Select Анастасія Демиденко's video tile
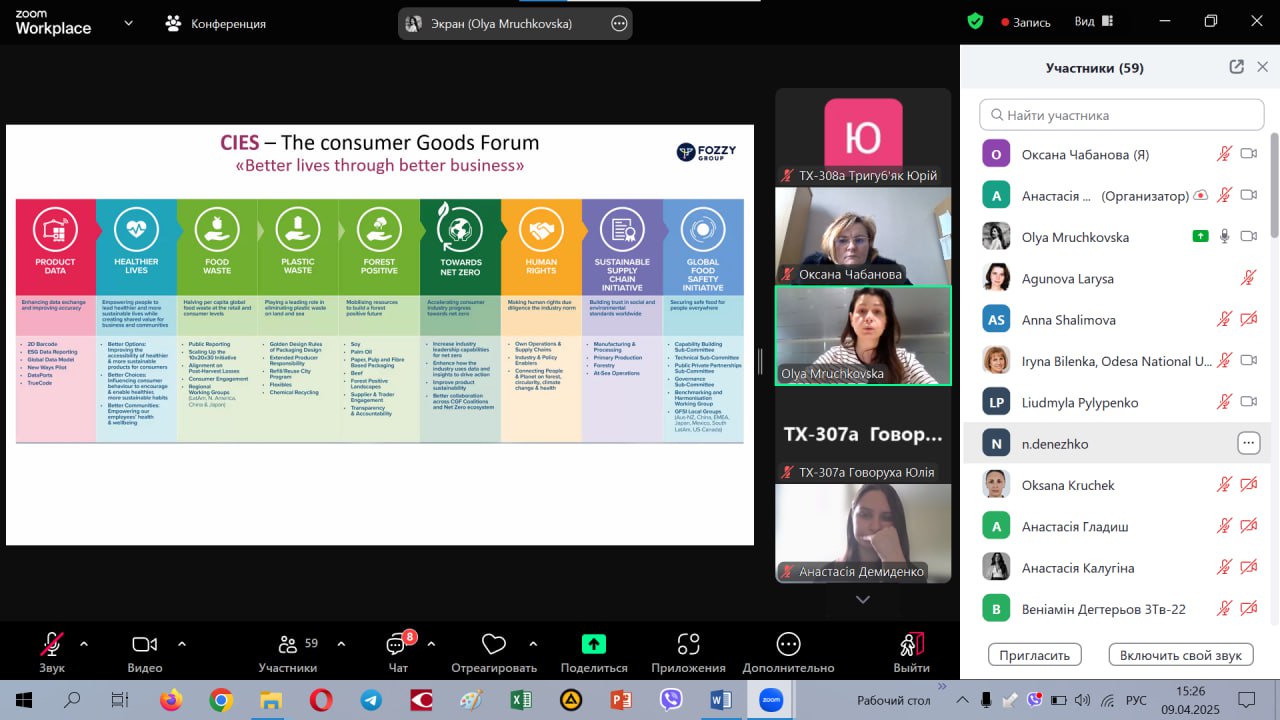 tap(863, 533)
